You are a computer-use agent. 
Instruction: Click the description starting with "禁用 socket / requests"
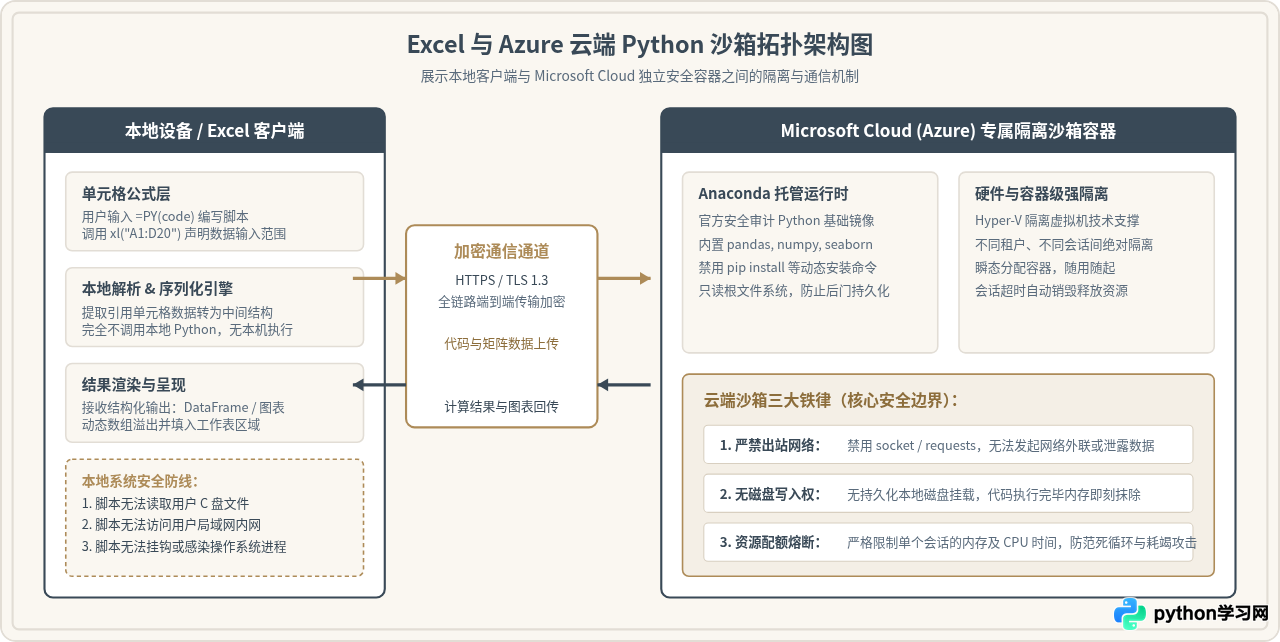(1000, 445)
